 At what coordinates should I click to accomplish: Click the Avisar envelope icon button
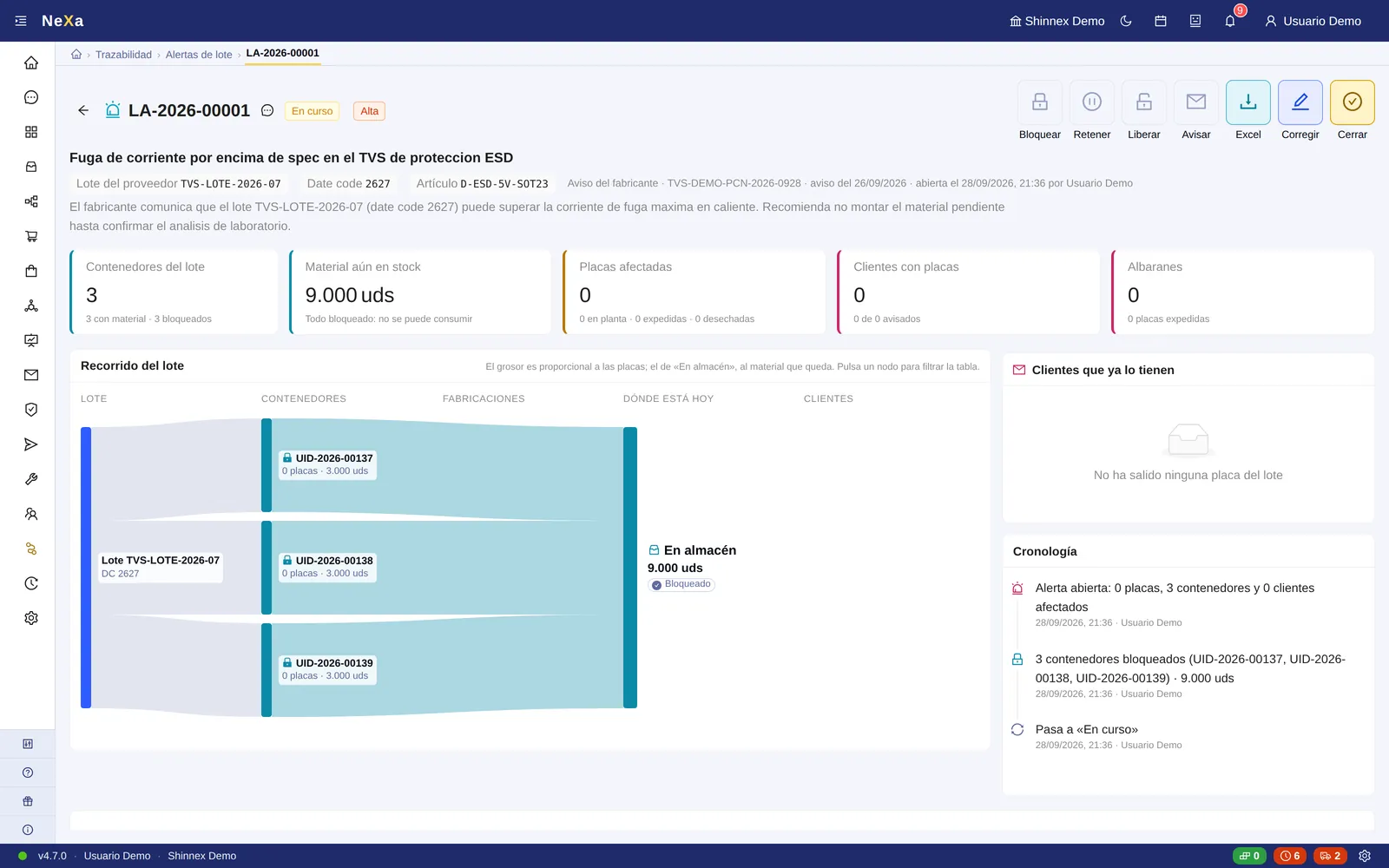coord(1195,102)
